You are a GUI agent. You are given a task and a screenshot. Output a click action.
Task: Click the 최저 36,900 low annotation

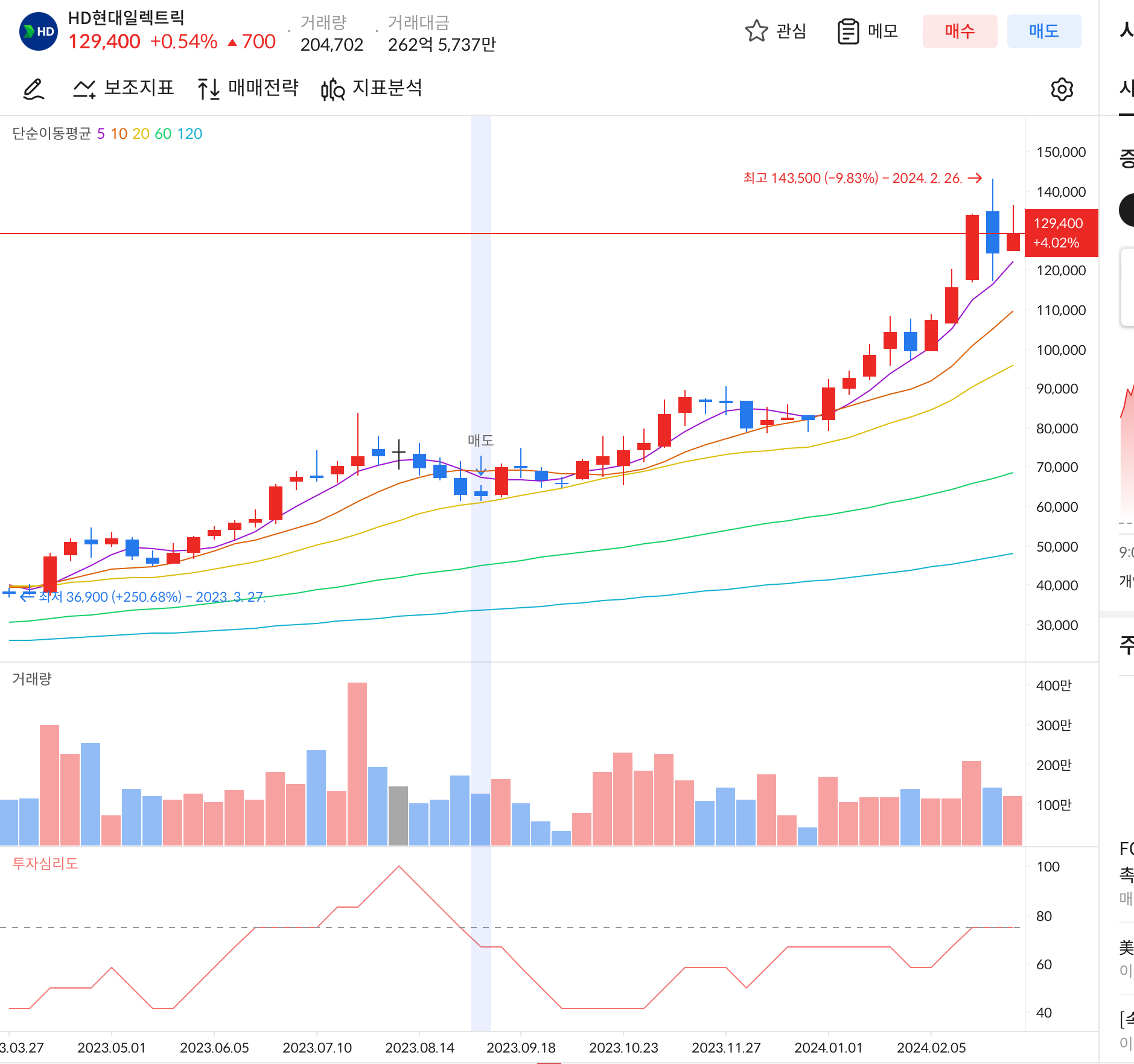[142, 597]
